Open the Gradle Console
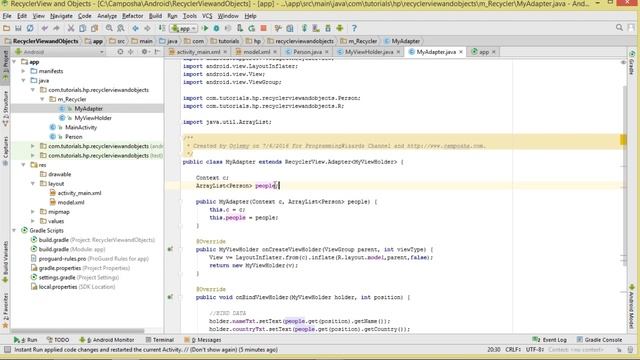 tap(599, 340)
